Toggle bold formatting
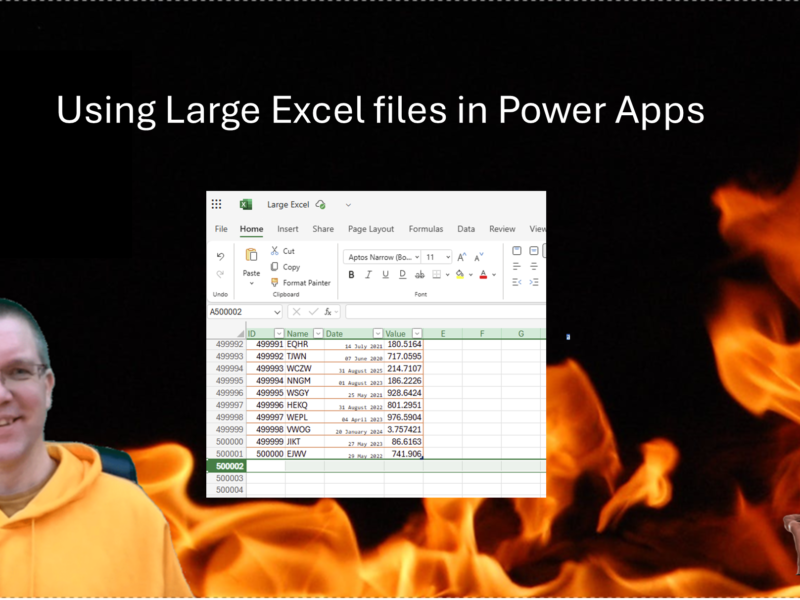This screenshot has height=600, width=800. pyautogui.click(x=351, y=275)
